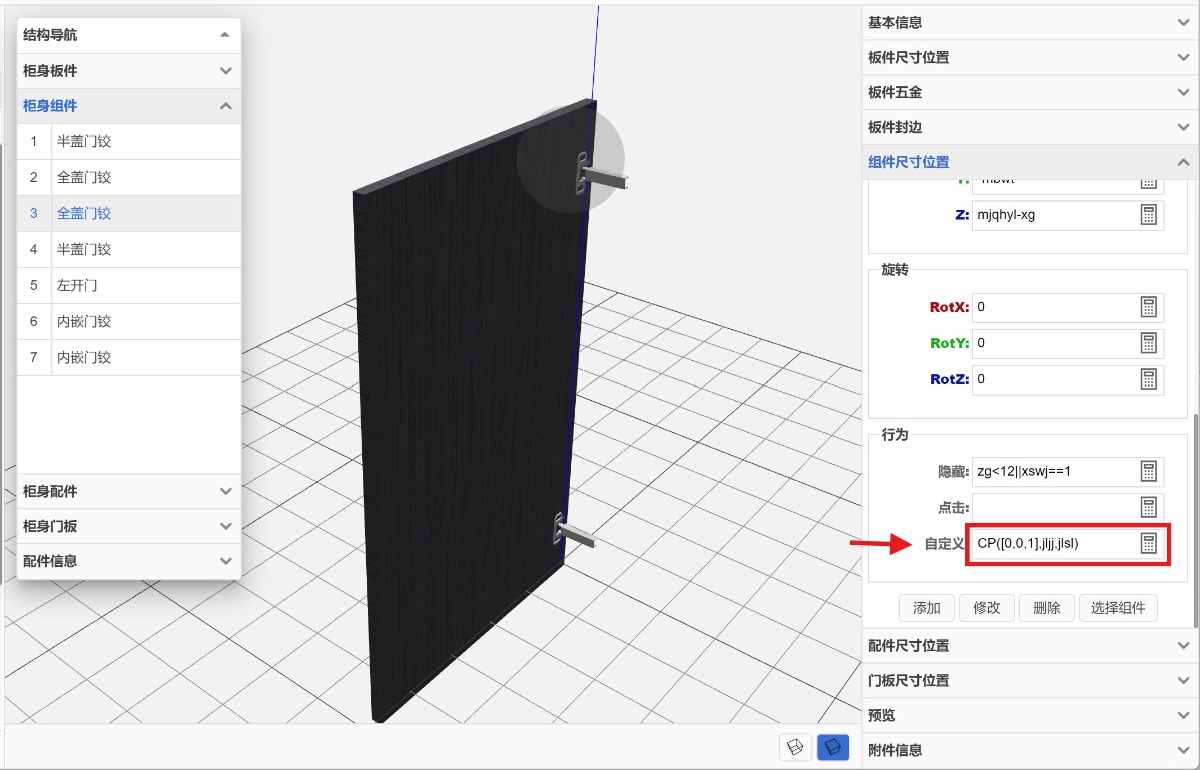Click the 添加 button
This screenshot has height=770, width=1200.
(x=926, y=608)
